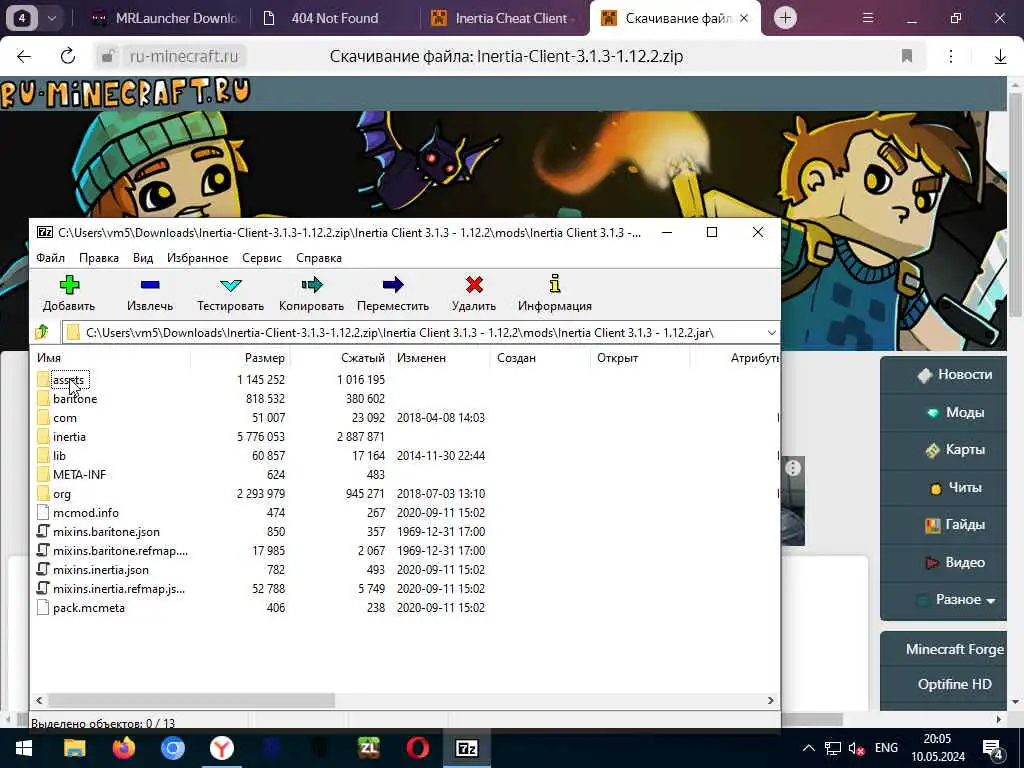The width and height of the screenshot is (1024, 768).
Task: Open the Избранное menu
Action: pyautogui.click(x=197, y=258)
